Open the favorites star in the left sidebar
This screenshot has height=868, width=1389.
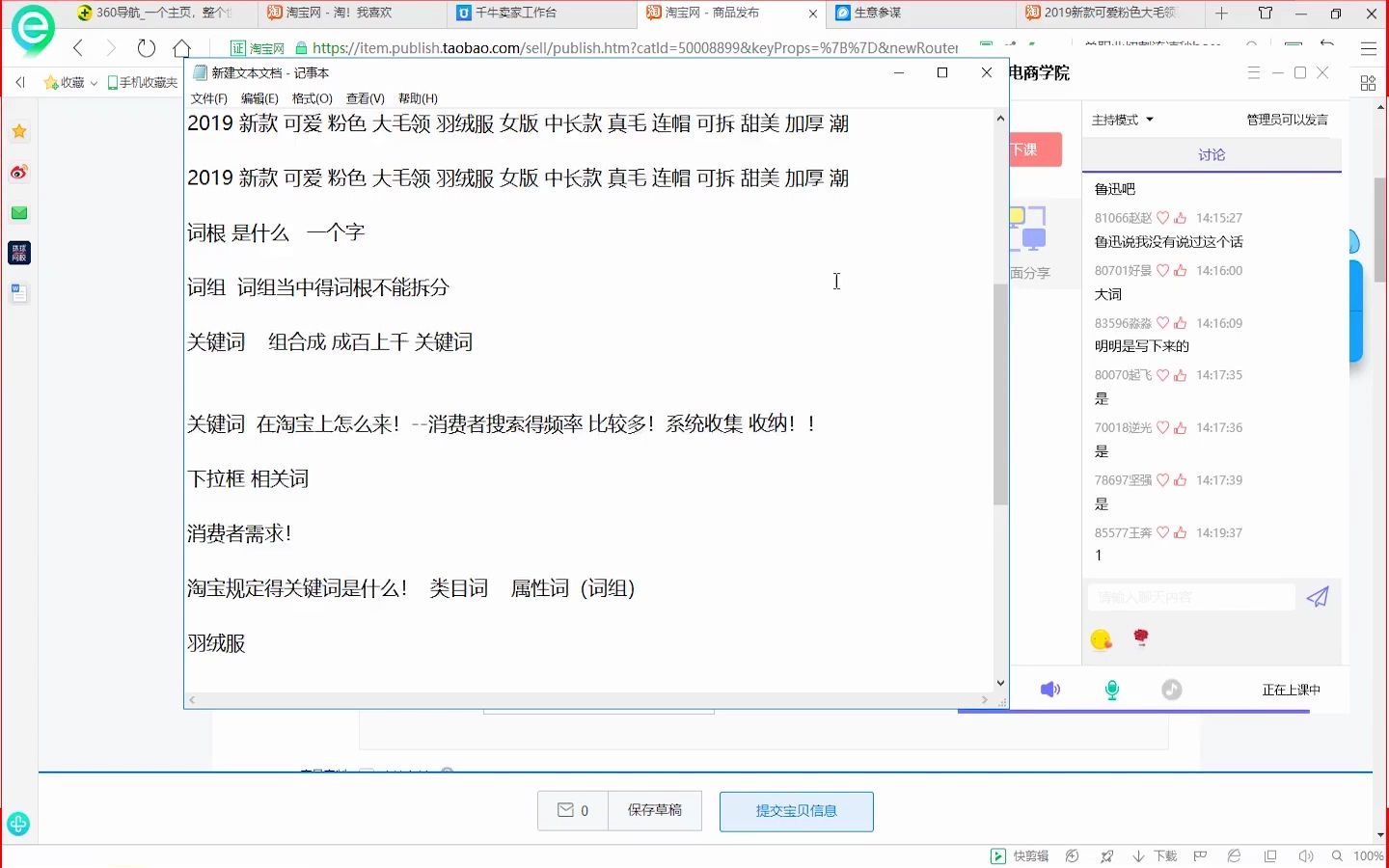pos(19,131)
